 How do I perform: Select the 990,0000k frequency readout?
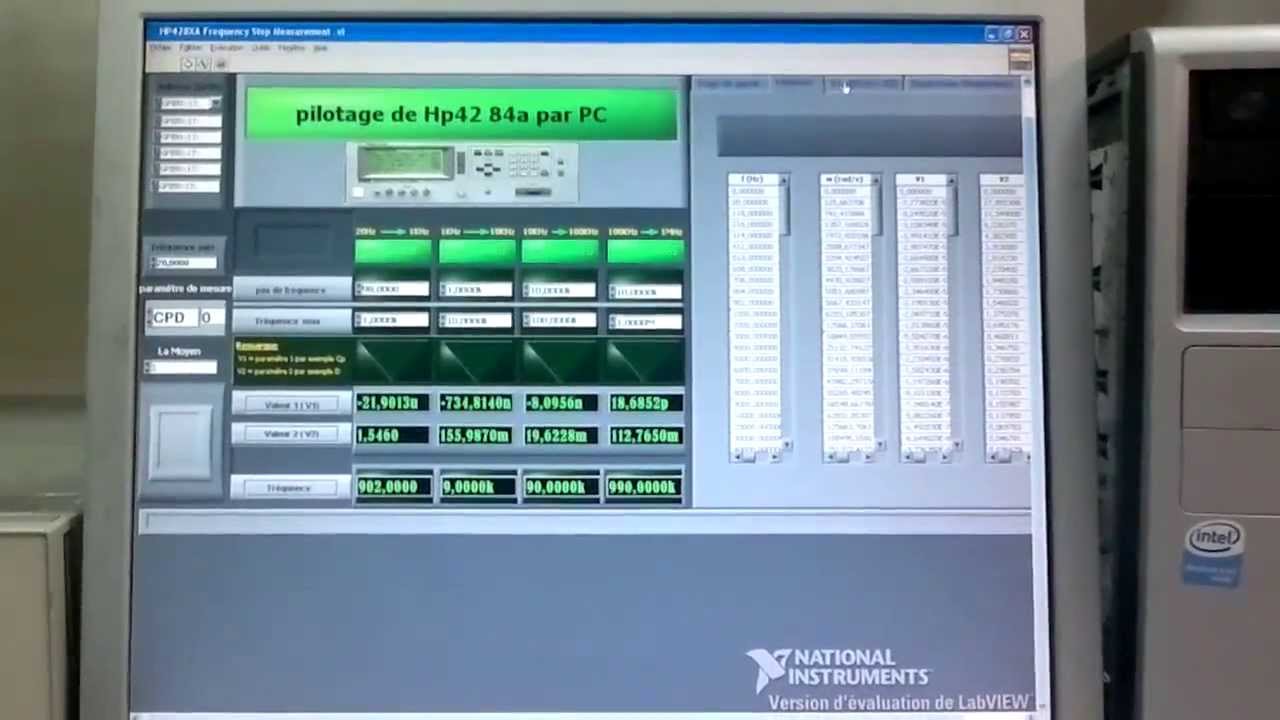645,487
